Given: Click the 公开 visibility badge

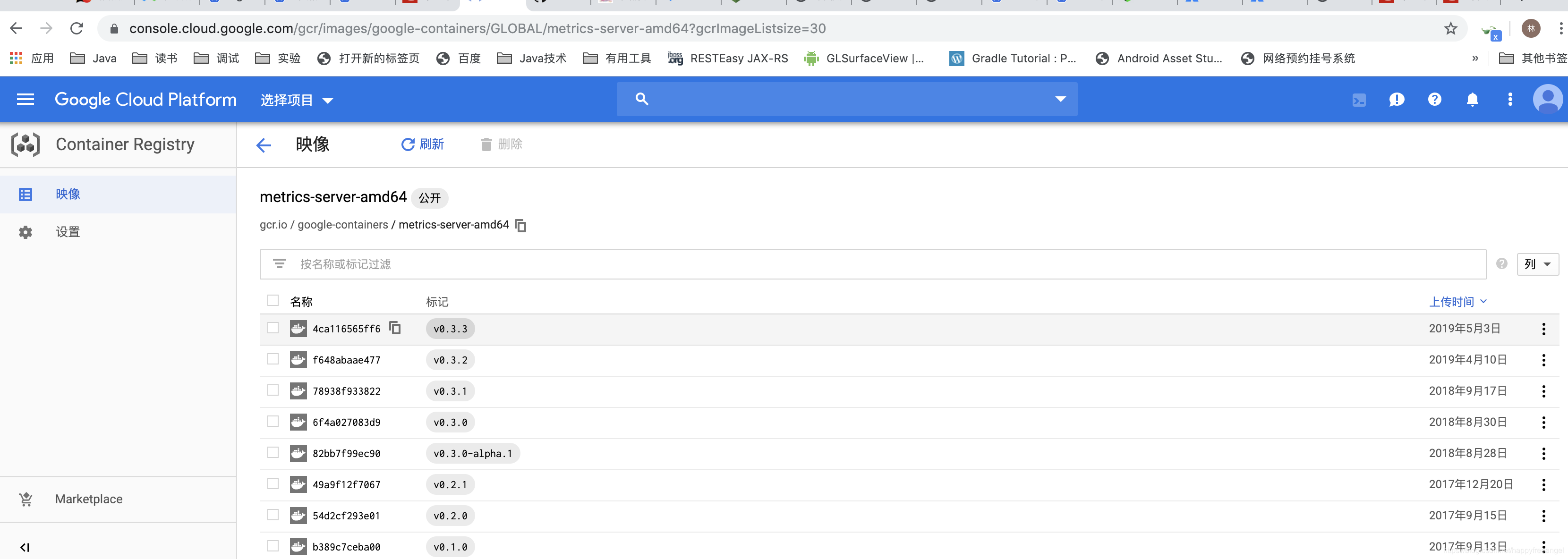Looking at the screenshot, I should [430, 198].
